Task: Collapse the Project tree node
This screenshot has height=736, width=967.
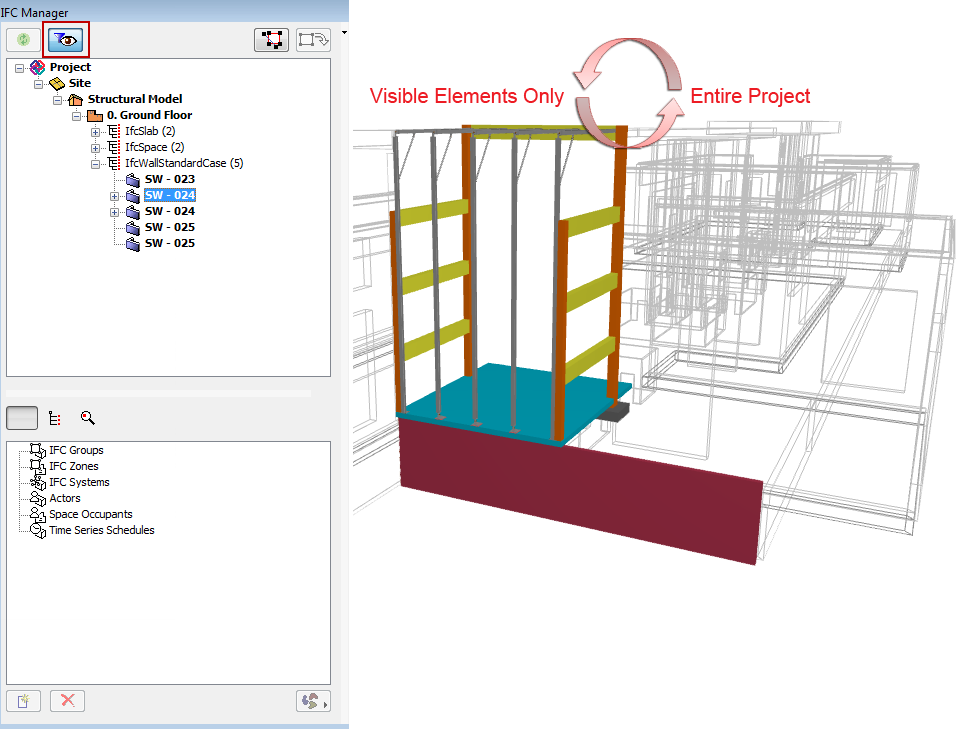Action: coord(20,68)
